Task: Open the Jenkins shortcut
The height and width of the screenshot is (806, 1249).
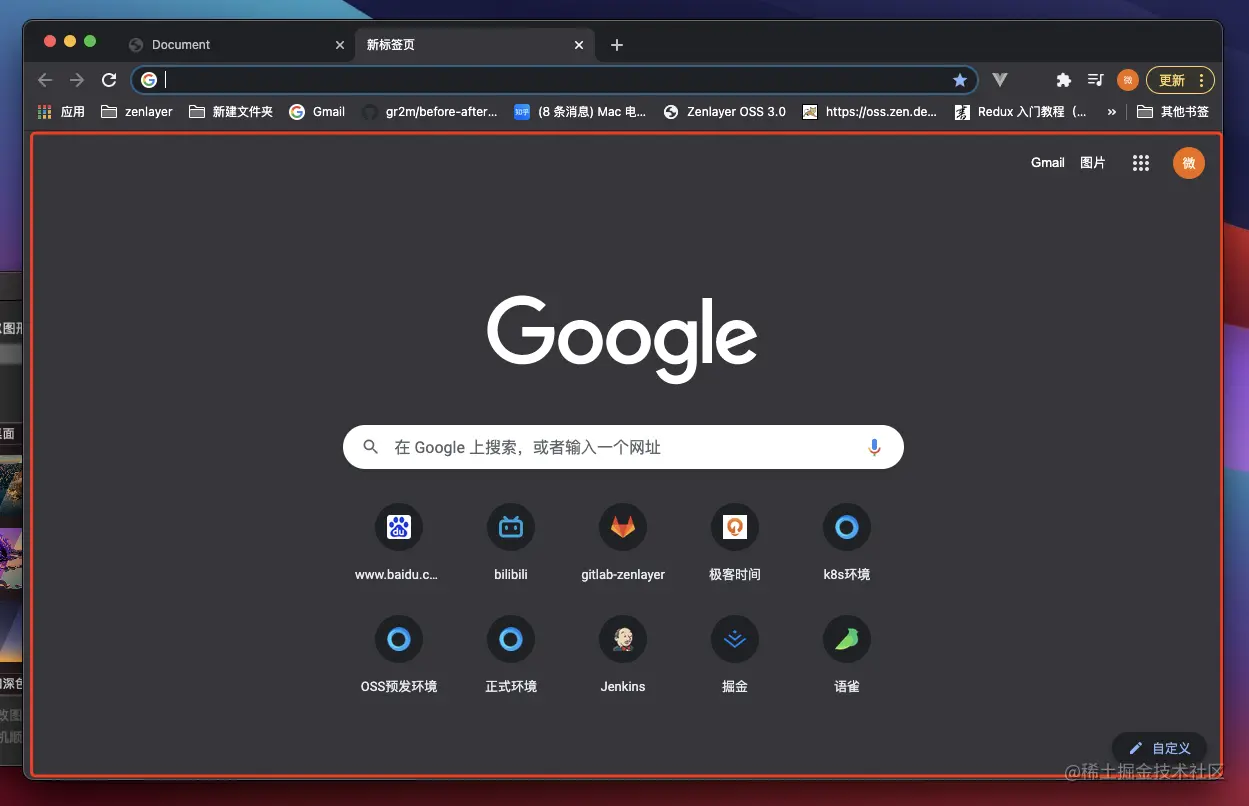Action: tap(623, 656)
